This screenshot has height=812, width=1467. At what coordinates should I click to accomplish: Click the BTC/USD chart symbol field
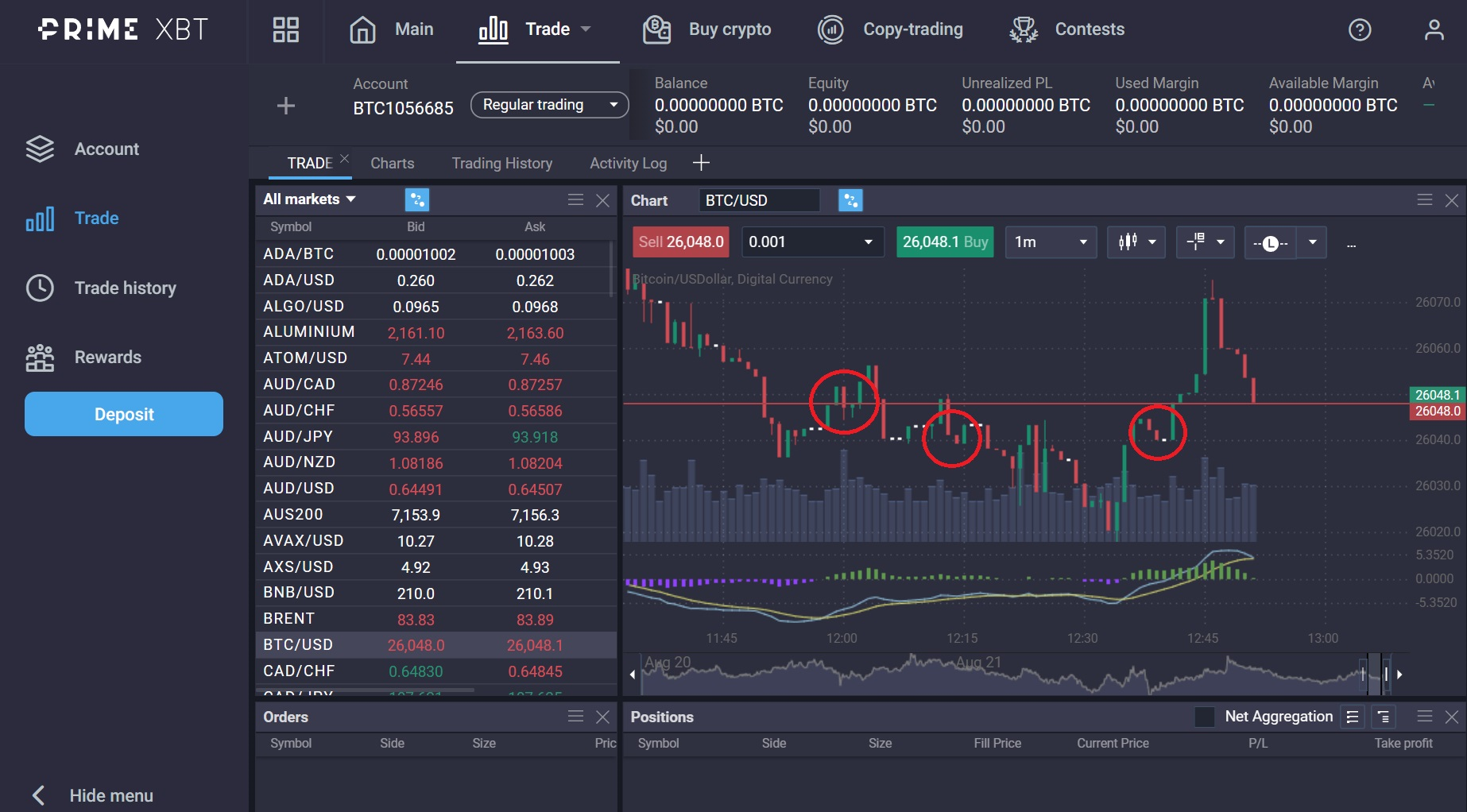(759, 200)
